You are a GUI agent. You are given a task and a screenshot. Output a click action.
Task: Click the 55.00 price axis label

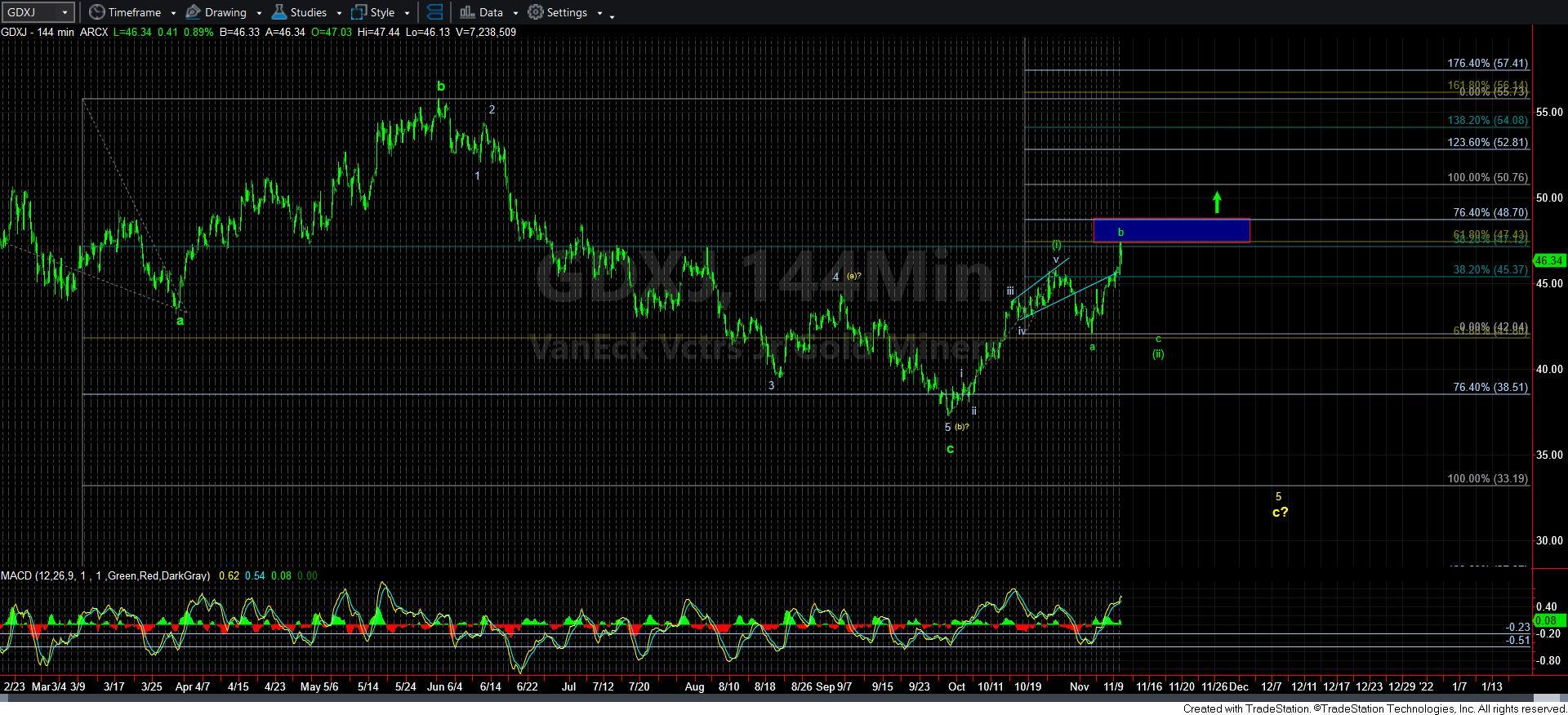1549,112
